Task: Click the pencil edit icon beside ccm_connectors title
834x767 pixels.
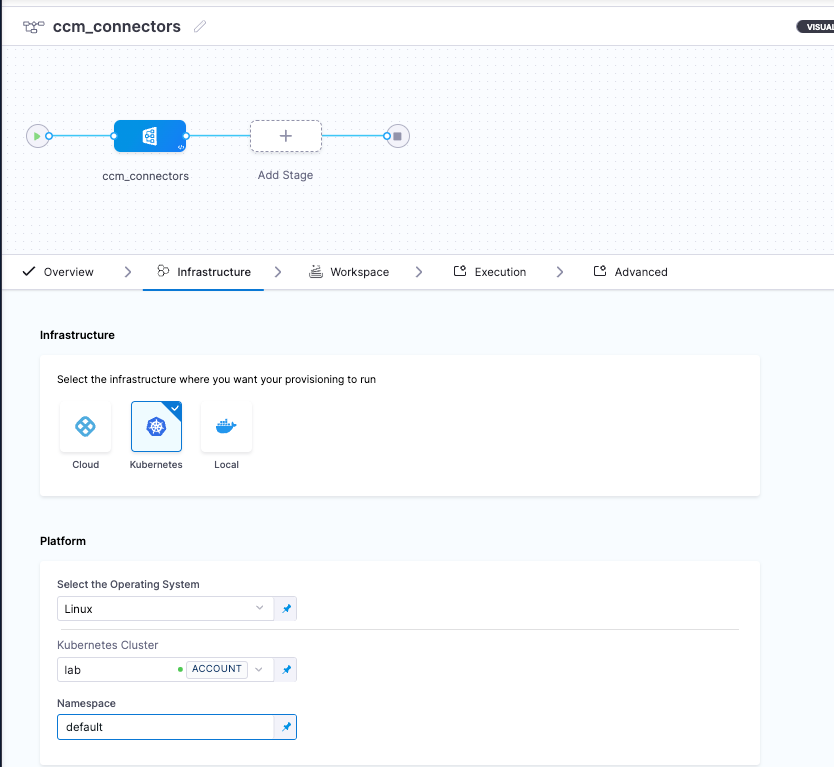Action: pyautogui.click(x=200, y=27)
